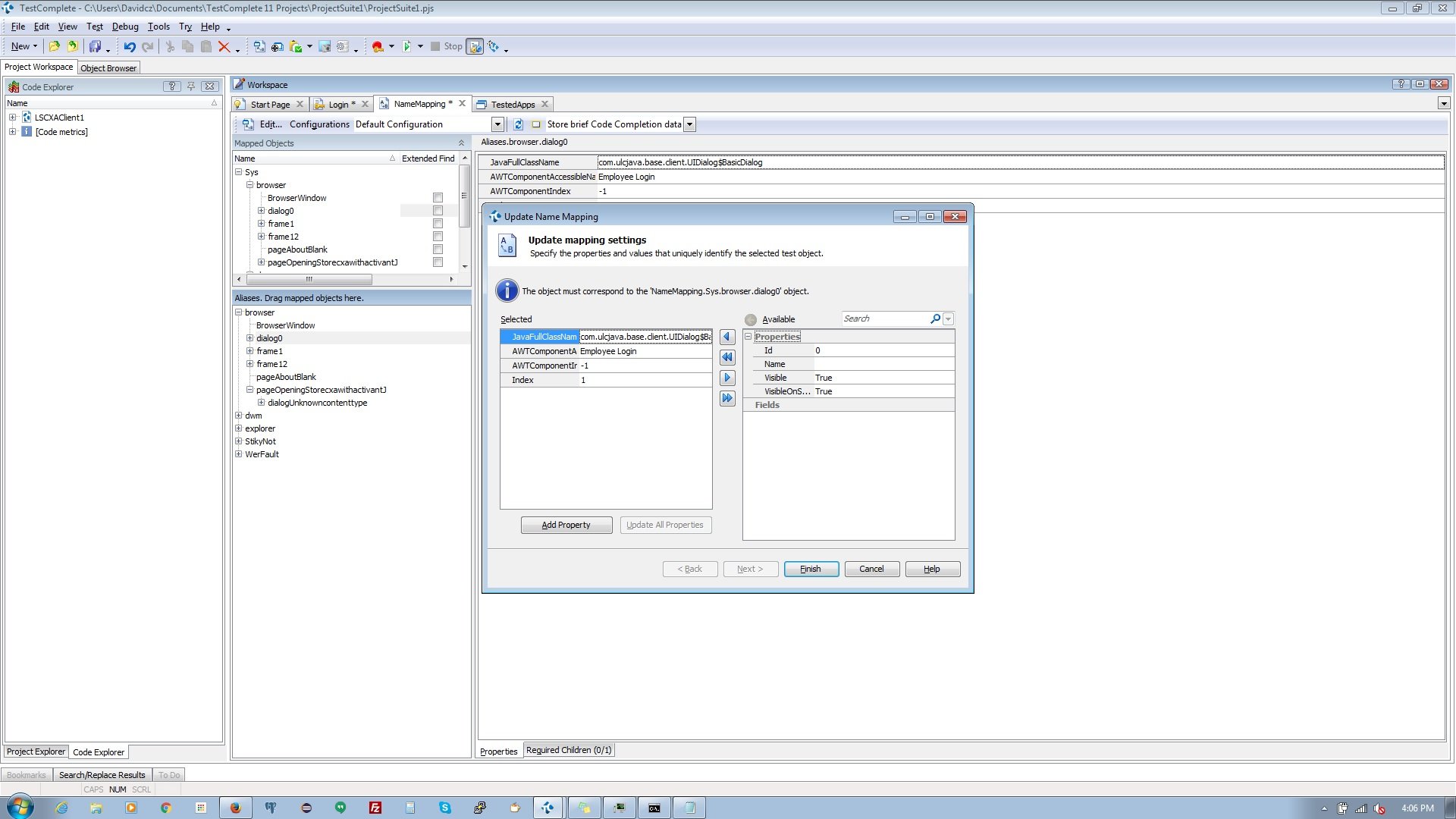
Task: Click the Delete red X icon
Action: (x=224, y=46)
